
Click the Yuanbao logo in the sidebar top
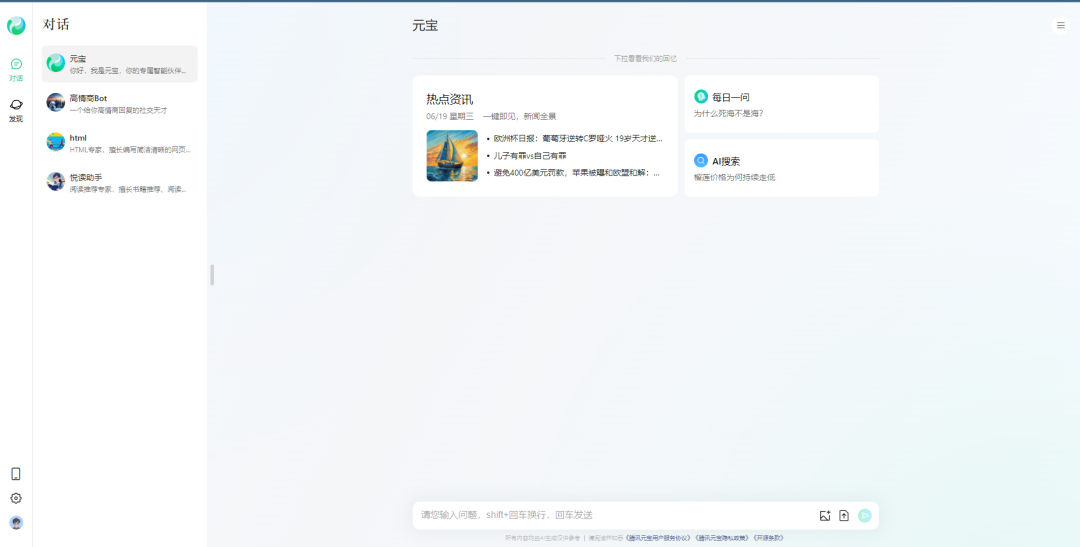click(x=16, y=25)
